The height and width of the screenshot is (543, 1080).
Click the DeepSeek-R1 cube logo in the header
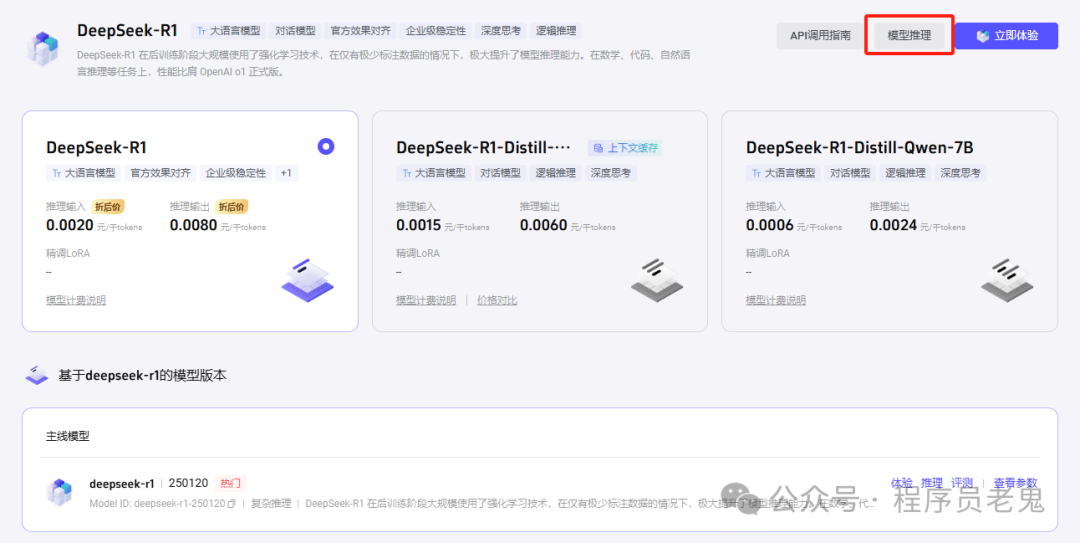(x=44, y=48)
